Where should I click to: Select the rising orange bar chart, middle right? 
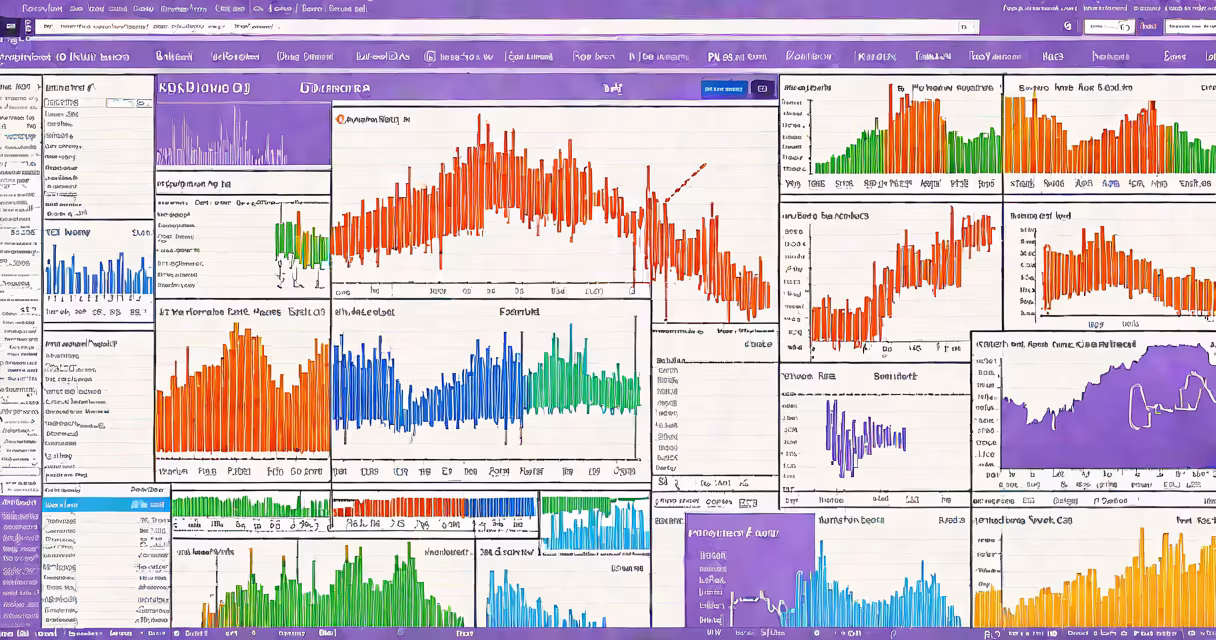pyautogui.click(x=902, y=279)
